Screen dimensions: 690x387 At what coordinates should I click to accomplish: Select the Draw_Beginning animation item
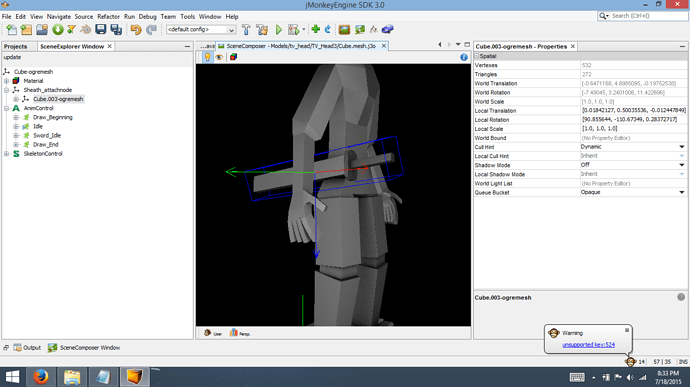(53, 118)
